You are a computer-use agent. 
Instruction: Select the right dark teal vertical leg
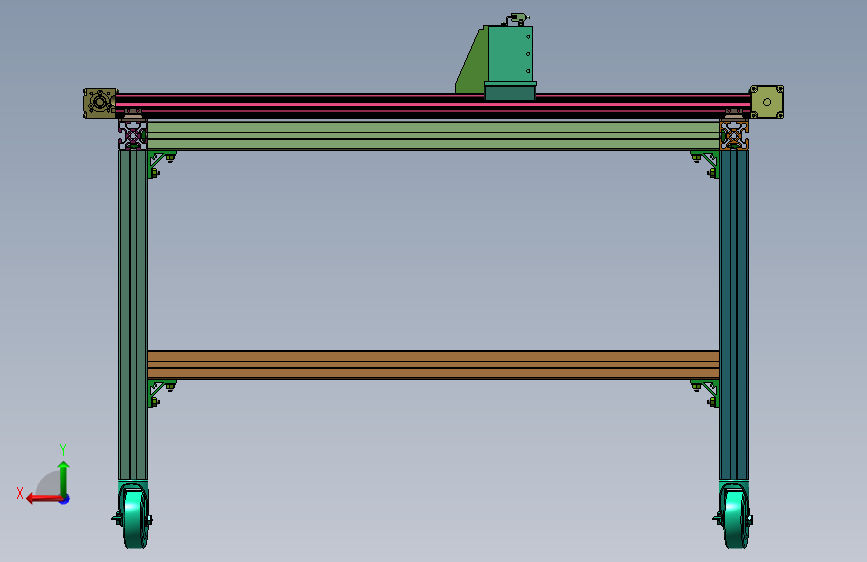734,315
